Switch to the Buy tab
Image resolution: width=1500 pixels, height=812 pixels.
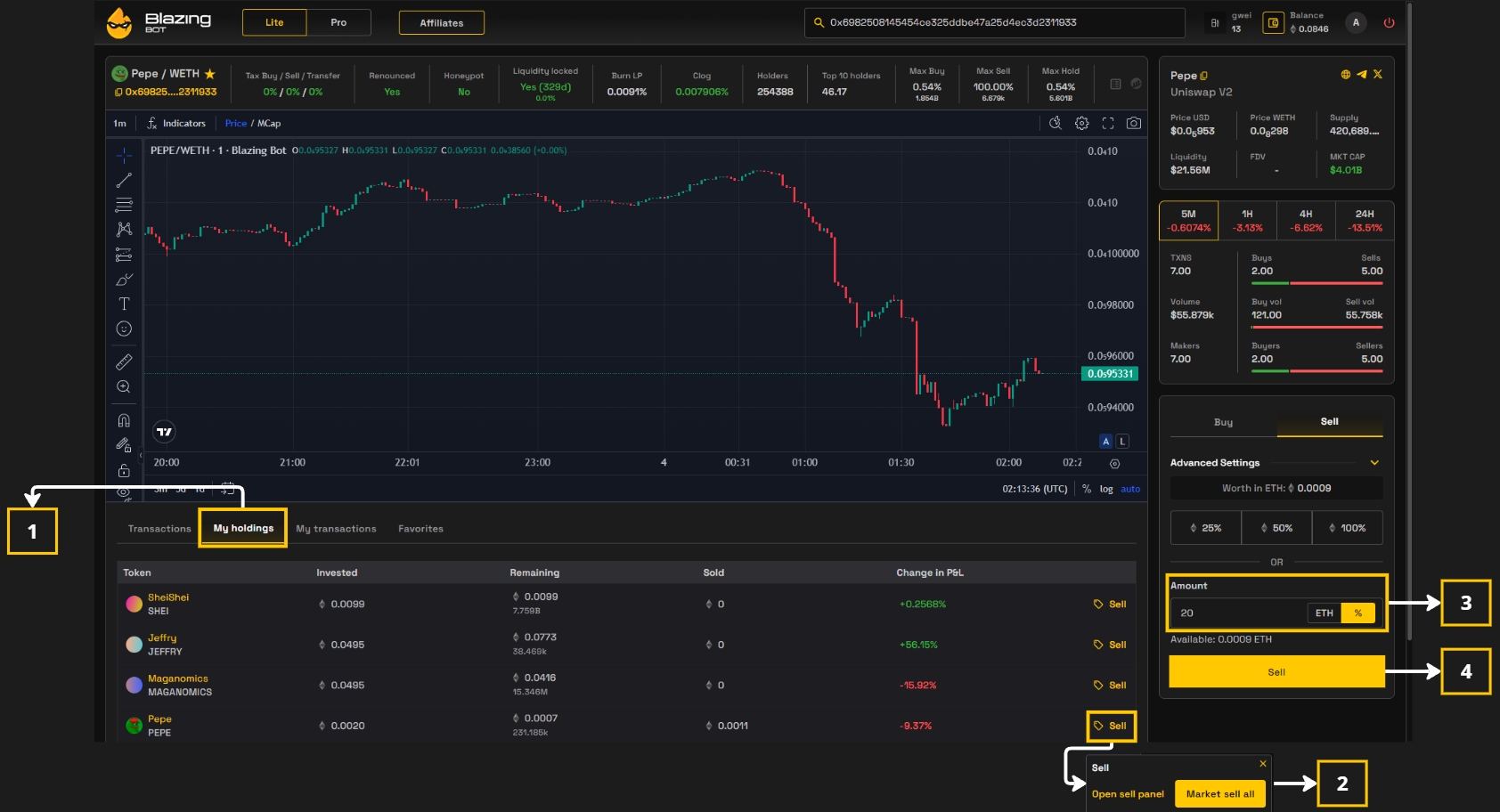click(1223, 422)
